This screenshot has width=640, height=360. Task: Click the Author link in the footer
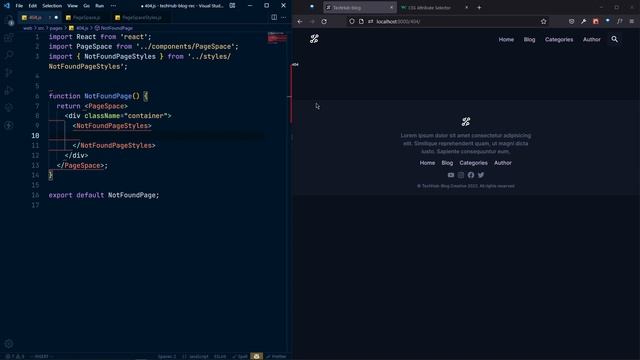tap(503, 163)
